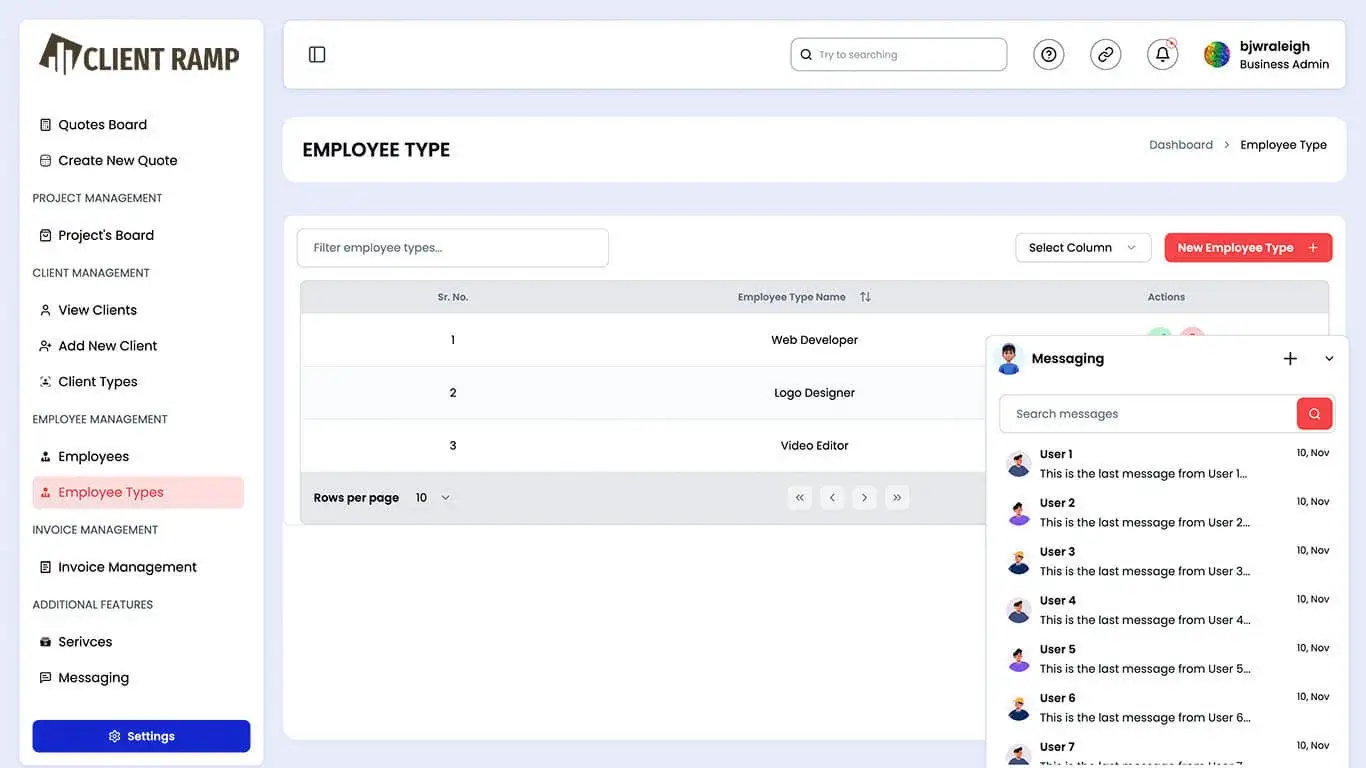This screenshot has height=768, width=1366.
Task: Start new message with plus icon
Action: (x=1290, y=359)
